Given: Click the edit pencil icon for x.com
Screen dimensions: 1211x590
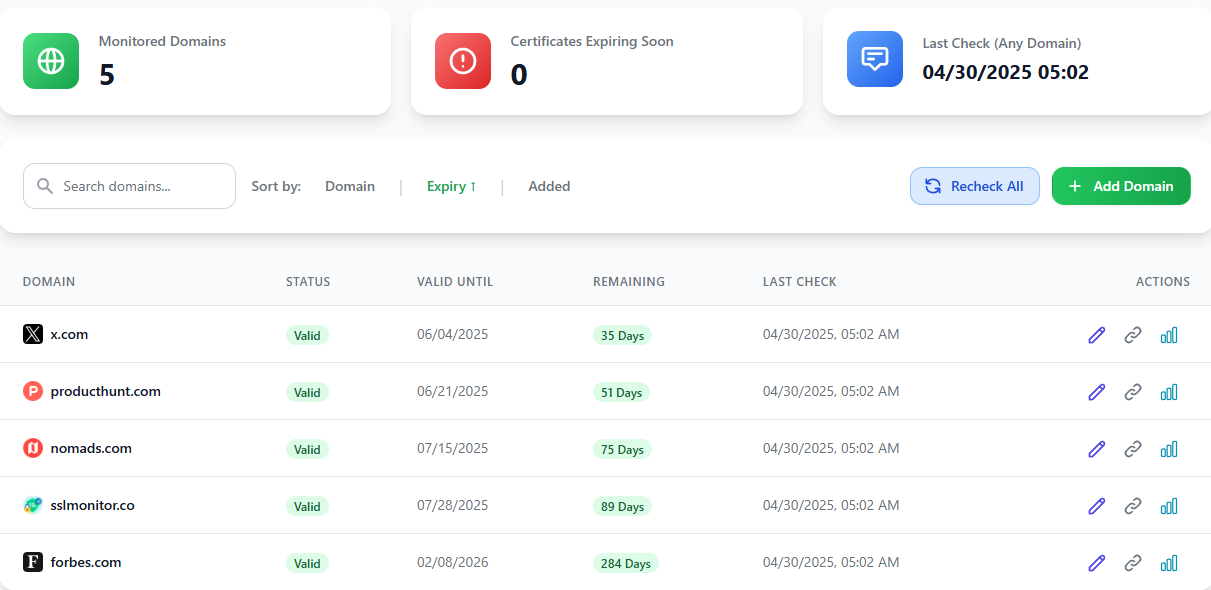Looking at the screenshot, I should [x=1096, y=335].
